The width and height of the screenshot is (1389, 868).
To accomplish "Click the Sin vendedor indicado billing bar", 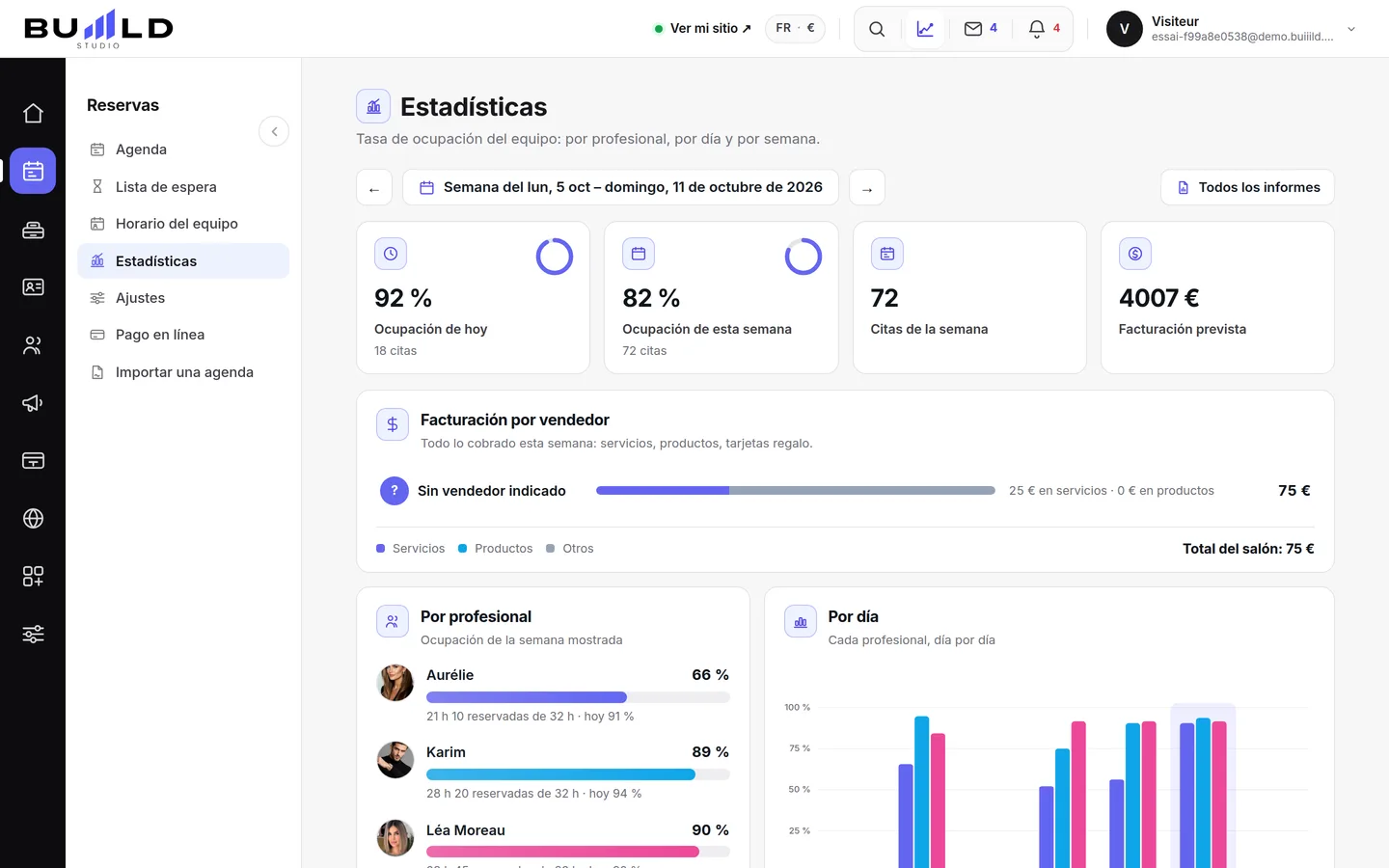I will click(x=796, y=491).
